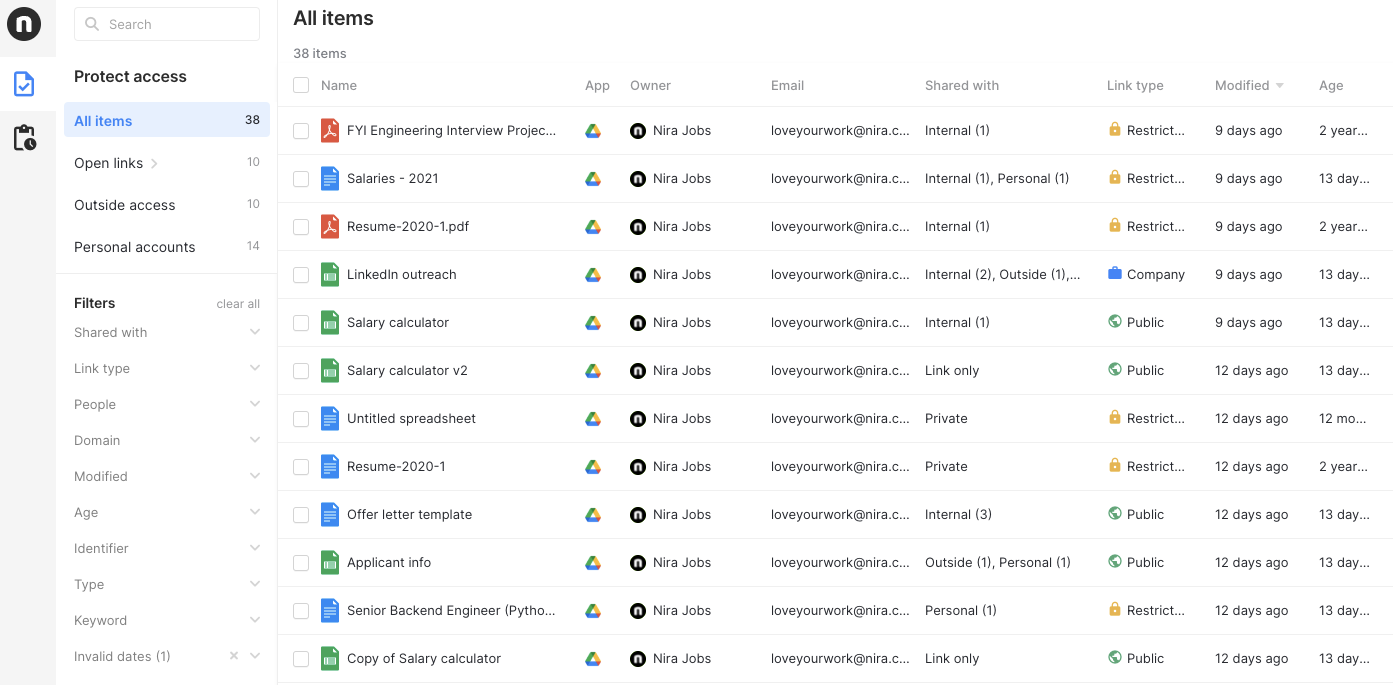This screenshot has height=685, width=1393.
Task: Click the lock icon on Salaries - 2021 row
Action: (x=1115, y=178)
